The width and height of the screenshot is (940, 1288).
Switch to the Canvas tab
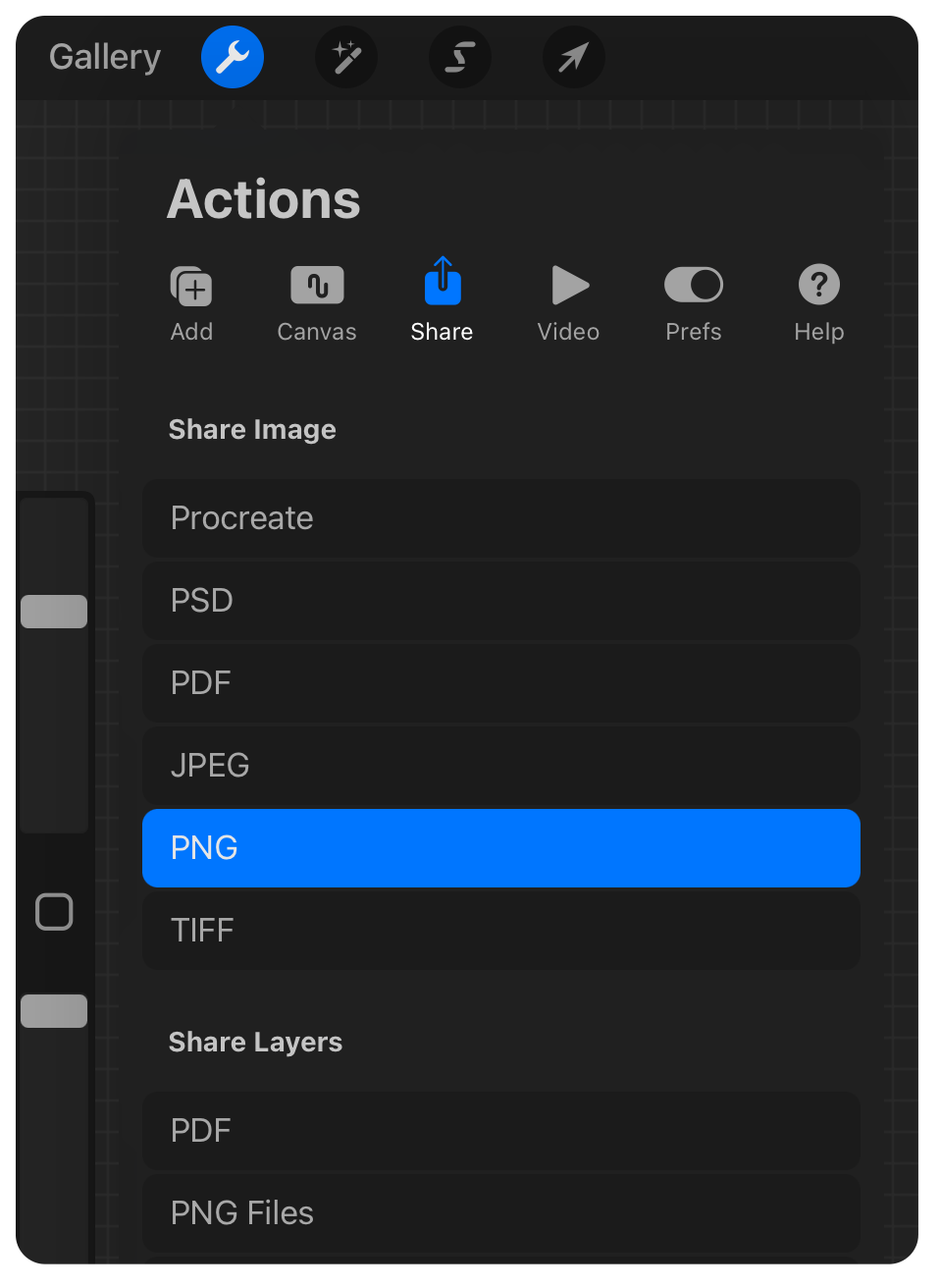point(317,303)
